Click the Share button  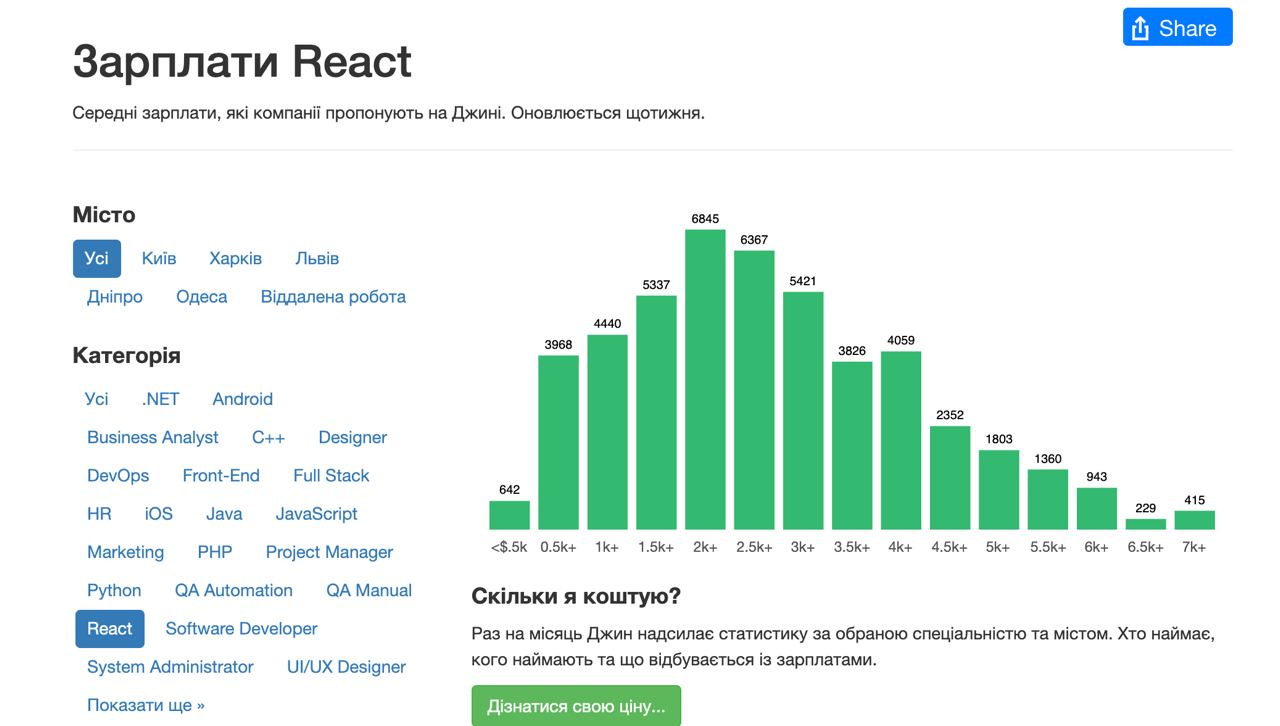[x=1177, y=27]
